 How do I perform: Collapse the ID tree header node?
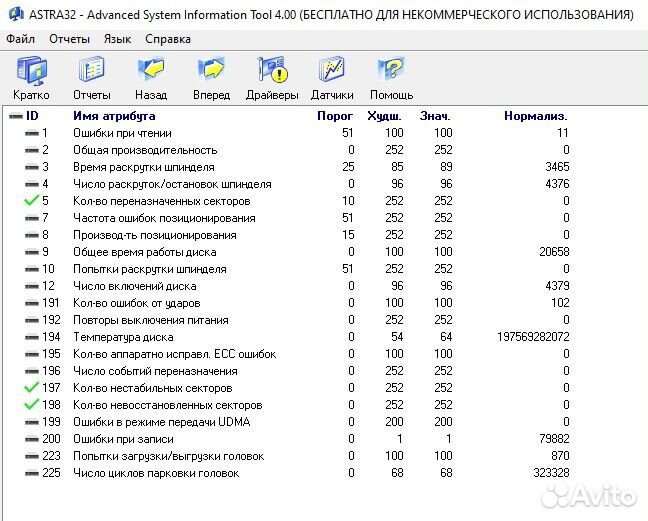coord(15,116)
